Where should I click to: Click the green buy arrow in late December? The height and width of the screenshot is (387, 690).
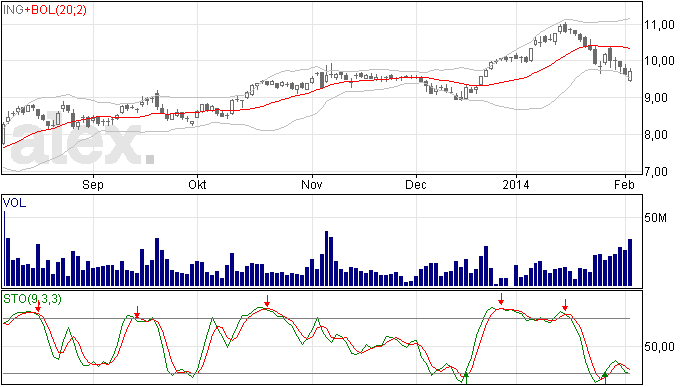click(466, 377)
